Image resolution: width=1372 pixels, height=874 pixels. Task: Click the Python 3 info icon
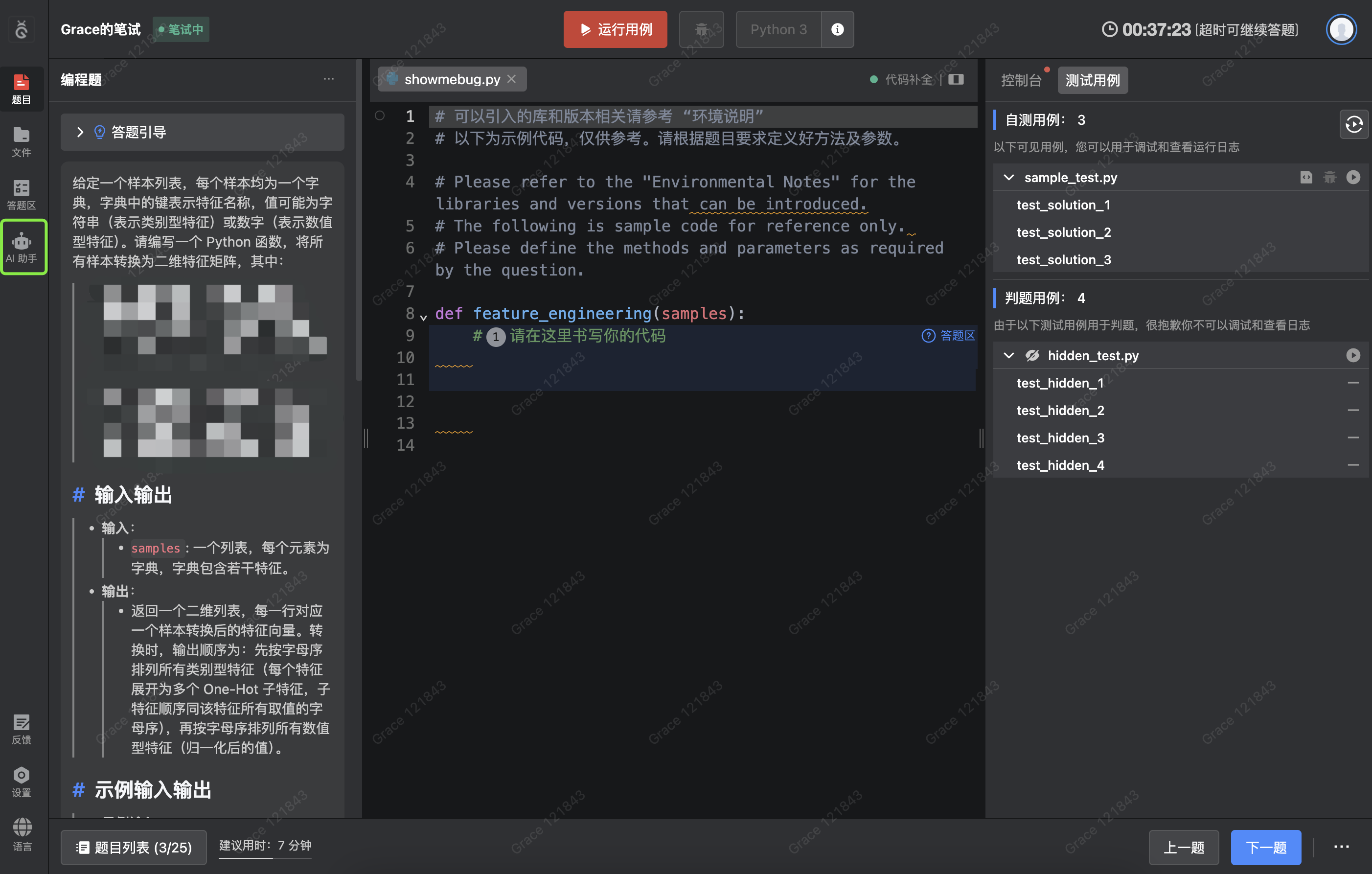point(837,29)
